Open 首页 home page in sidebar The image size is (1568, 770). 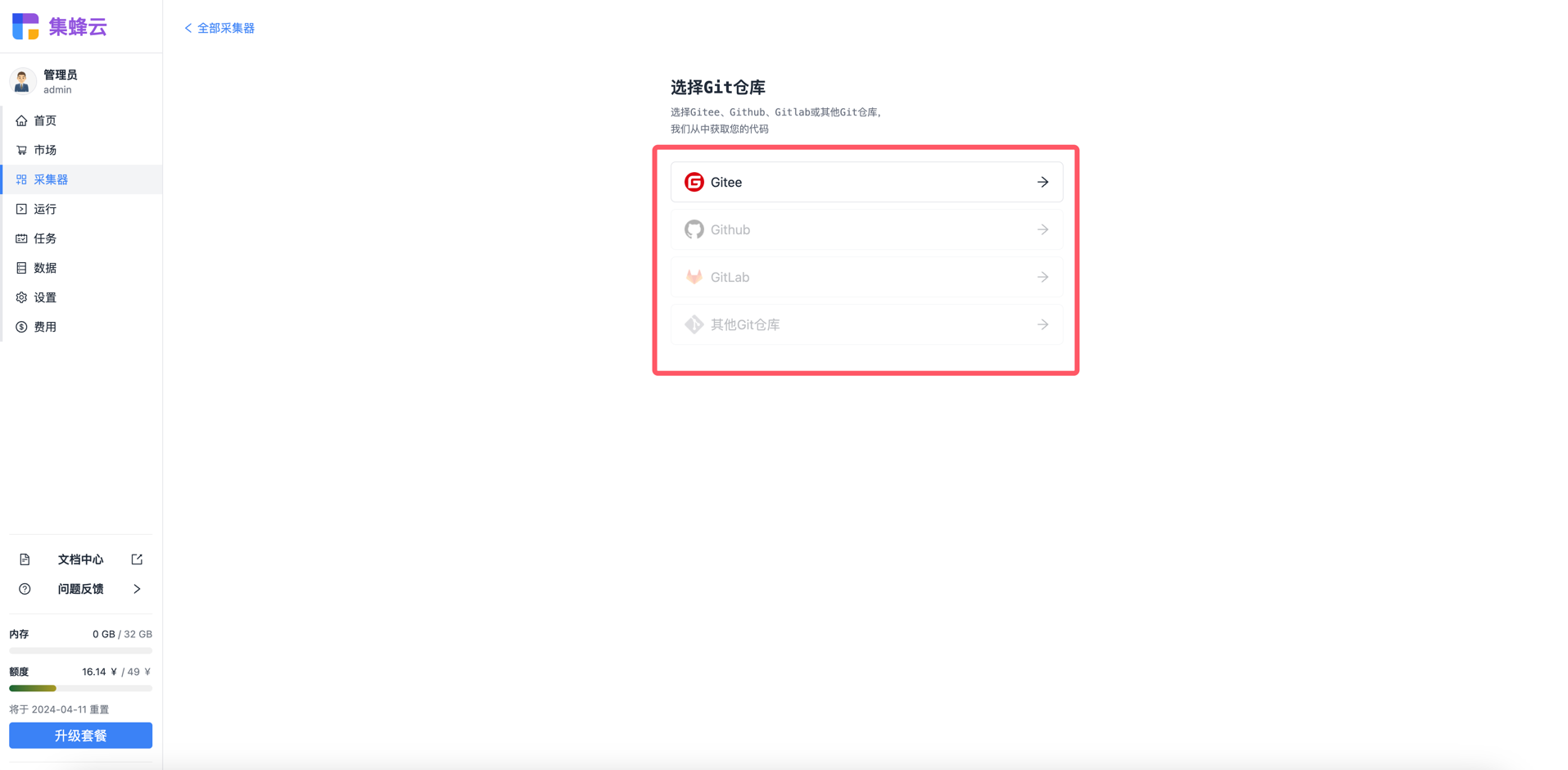click(x=81, y=120)
